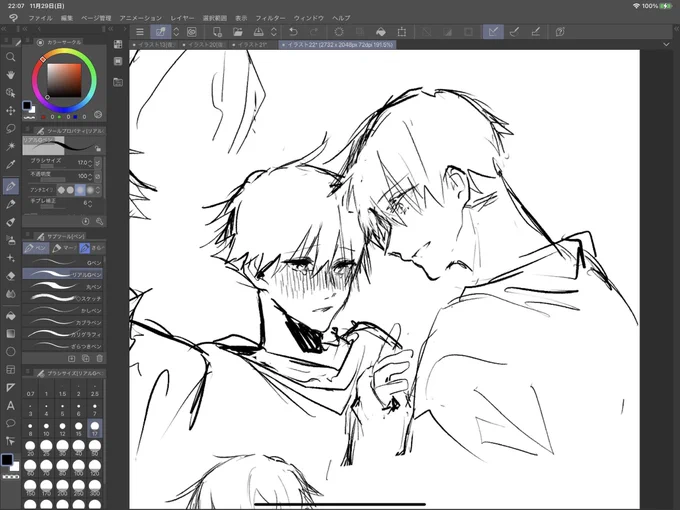Open 編集 menu
Image resolution: width=680 pixels, height=510 pixels.
[x=67, y=18]
